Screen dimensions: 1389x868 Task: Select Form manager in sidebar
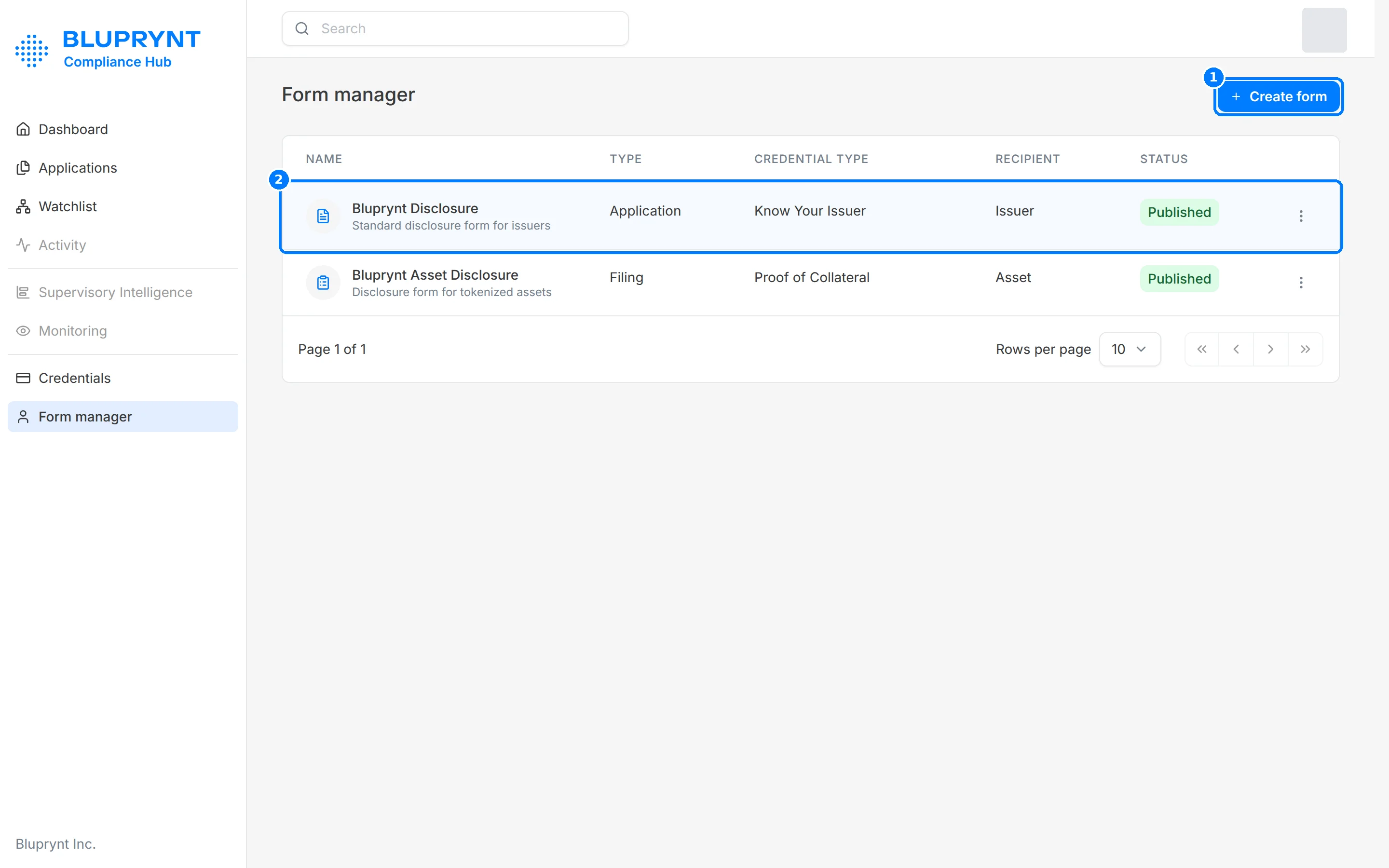pos(123,416)
